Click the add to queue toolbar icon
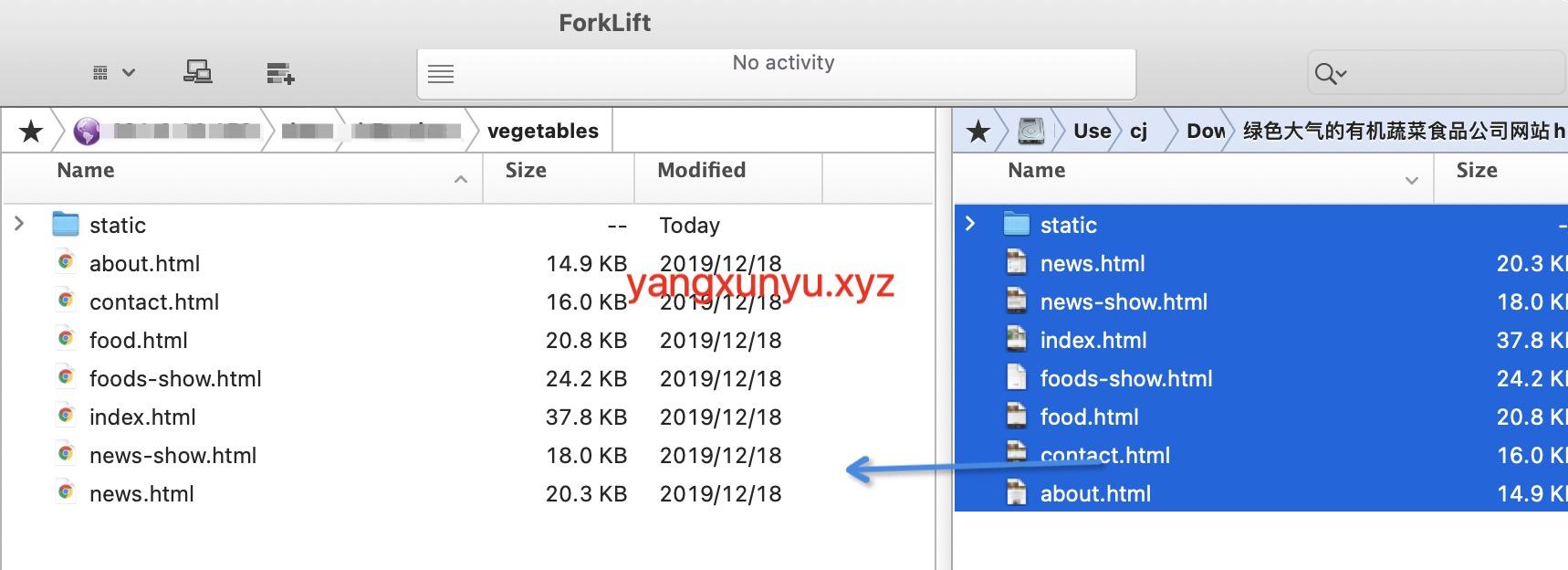This screenshot has width=1568, height=570. [x=279, y=73]
